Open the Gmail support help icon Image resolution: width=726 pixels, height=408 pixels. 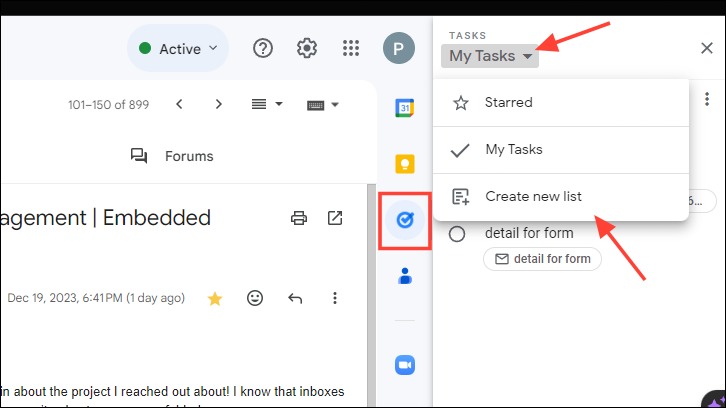(x=263, y=48)
